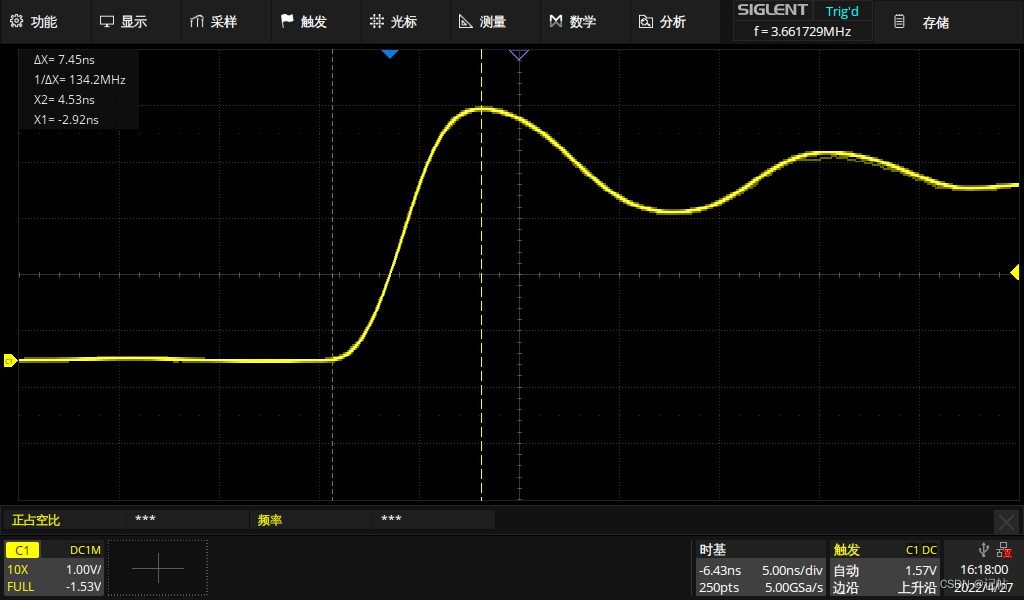1024x600 pixels.
Task: Open the 数学 math menu
Action: 583,22
